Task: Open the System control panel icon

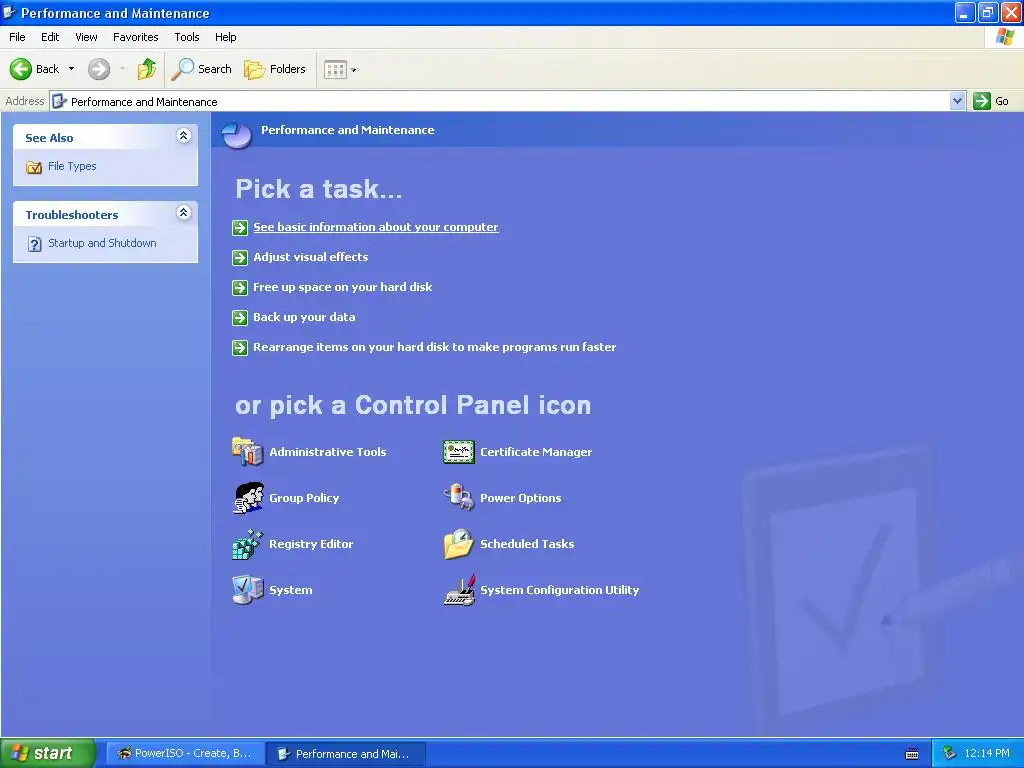Action: tap(248, 590)
